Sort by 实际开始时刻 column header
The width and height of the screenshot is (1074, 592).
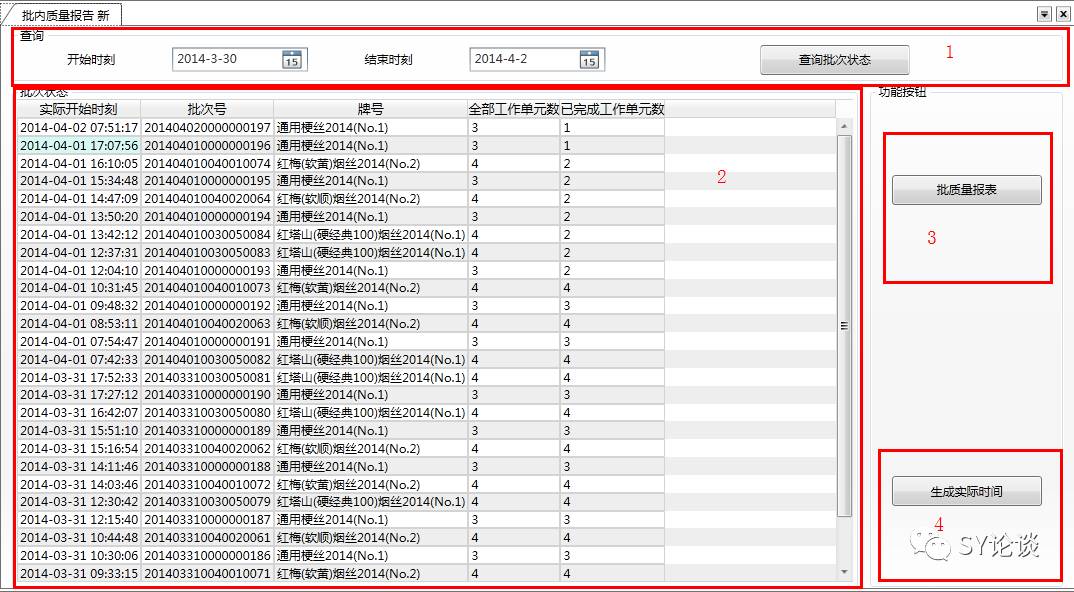78,109
